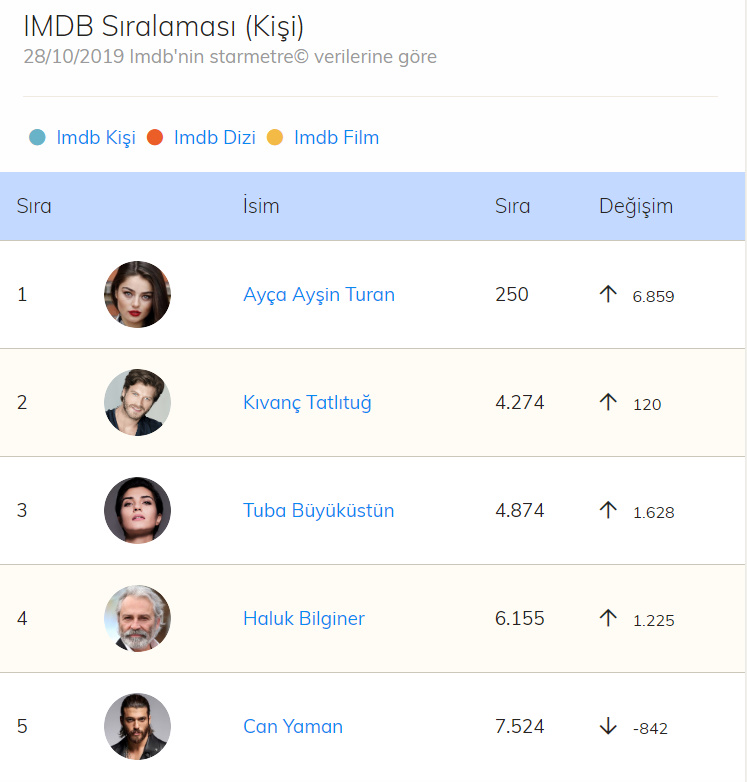Click the orange Imdb Dizi legend dot
The width and height of the screenshot is (747, 782).
click(155, 138)
